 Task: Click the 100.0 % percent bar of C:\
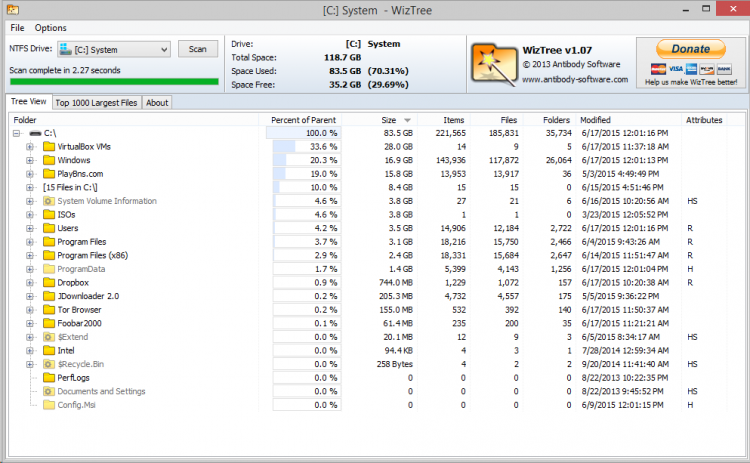(304, 133)
